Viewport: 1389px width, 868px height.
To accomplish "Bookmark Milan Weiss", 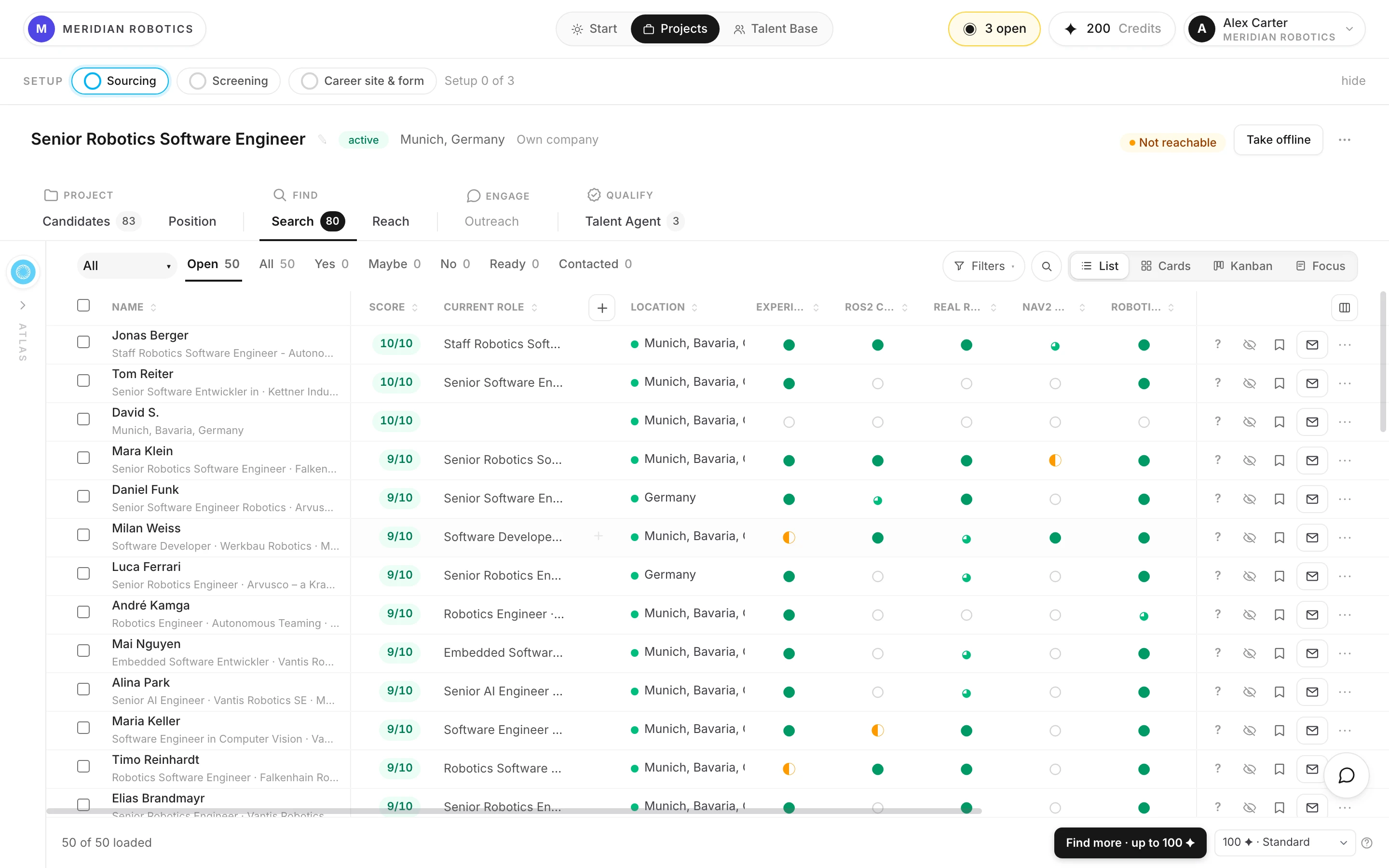I will pyautogui.click(x=1280, y=538).
